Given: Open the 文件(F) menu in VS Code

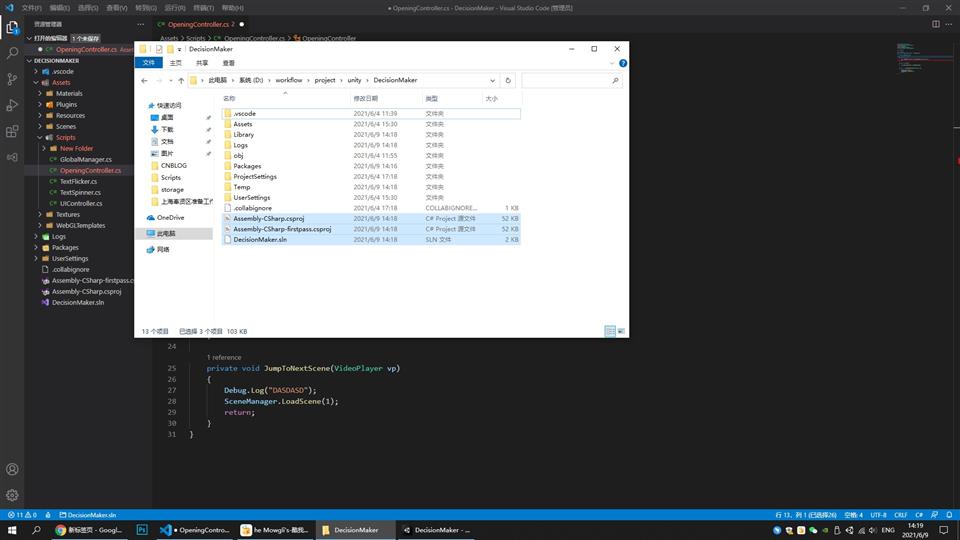Looking at the screenshot, I should (31, 8).
